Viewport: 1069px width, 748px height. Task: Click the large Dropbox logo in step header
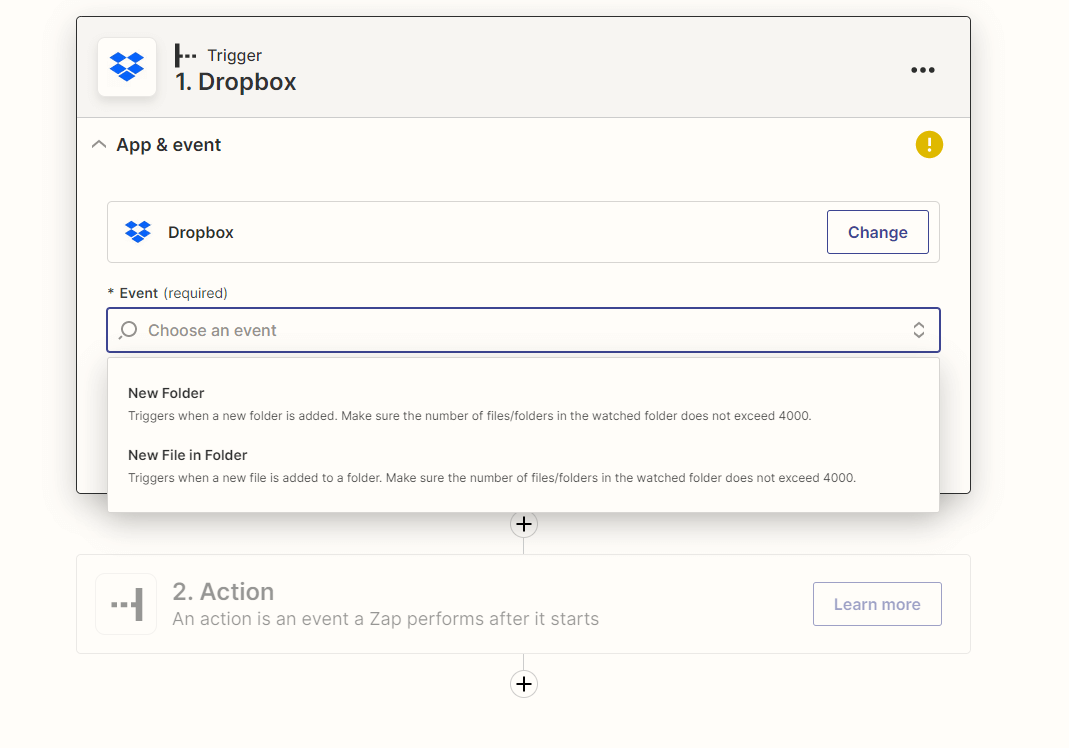pyautogui.click(x=127, y=67)
